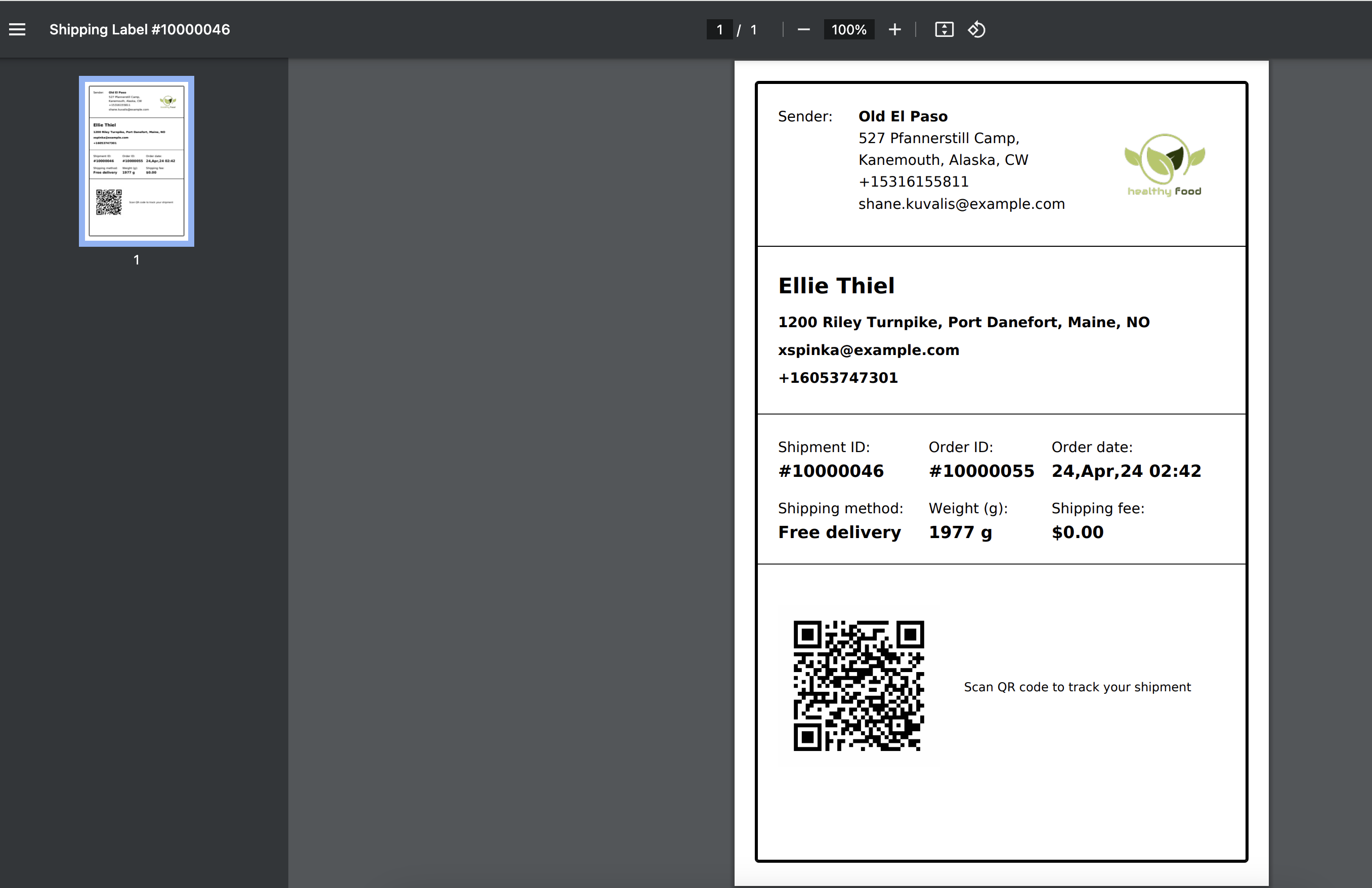Zoom in with the plus button
Image resolution: width=1372 pixels, height=888 pixels.
[x=894, y=29]
